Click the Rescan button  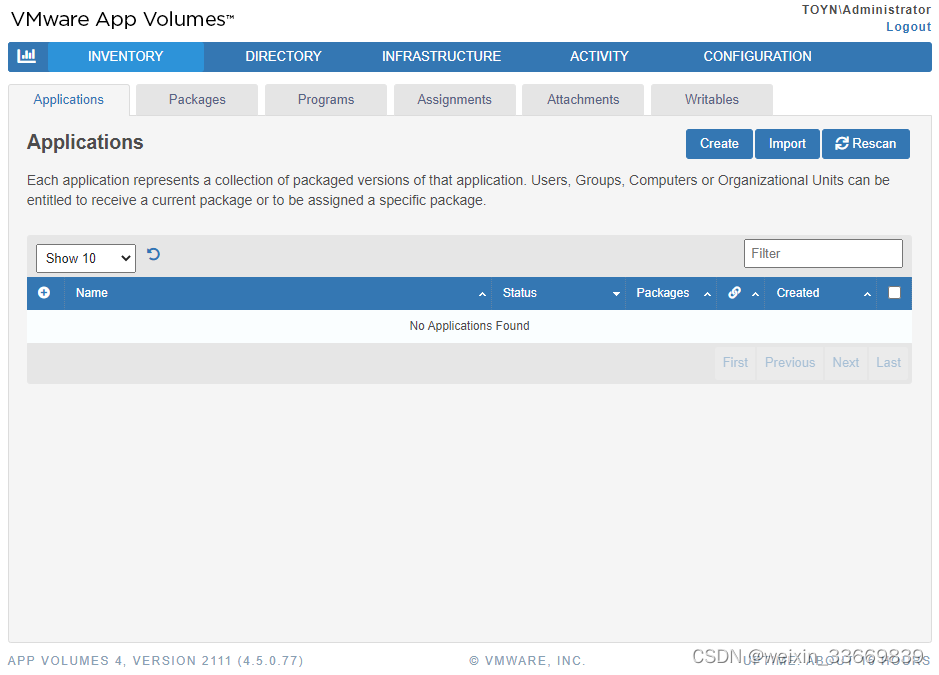(x=866, y=144)
